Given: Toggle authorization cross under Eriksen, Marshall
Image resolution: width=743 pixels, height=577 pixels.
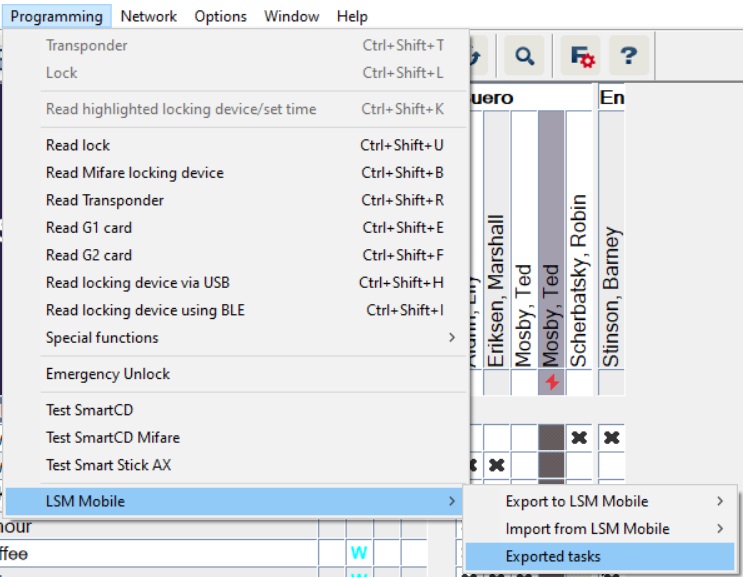Looking at the screenshot, I should coord(496,465).
